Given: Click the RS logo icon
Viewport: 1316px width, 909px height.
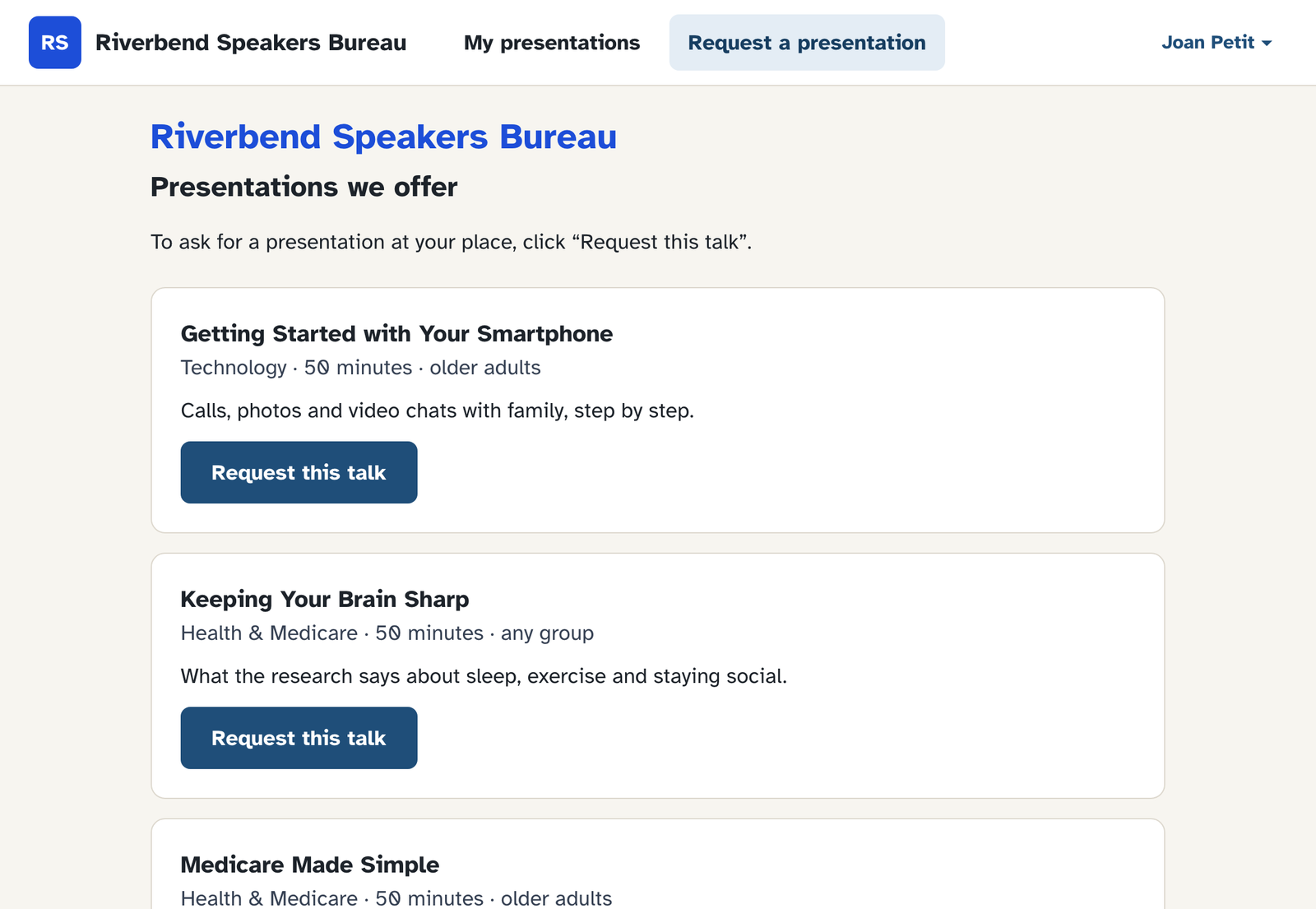Looking at the screenshot, I should [x=55, y=43].
